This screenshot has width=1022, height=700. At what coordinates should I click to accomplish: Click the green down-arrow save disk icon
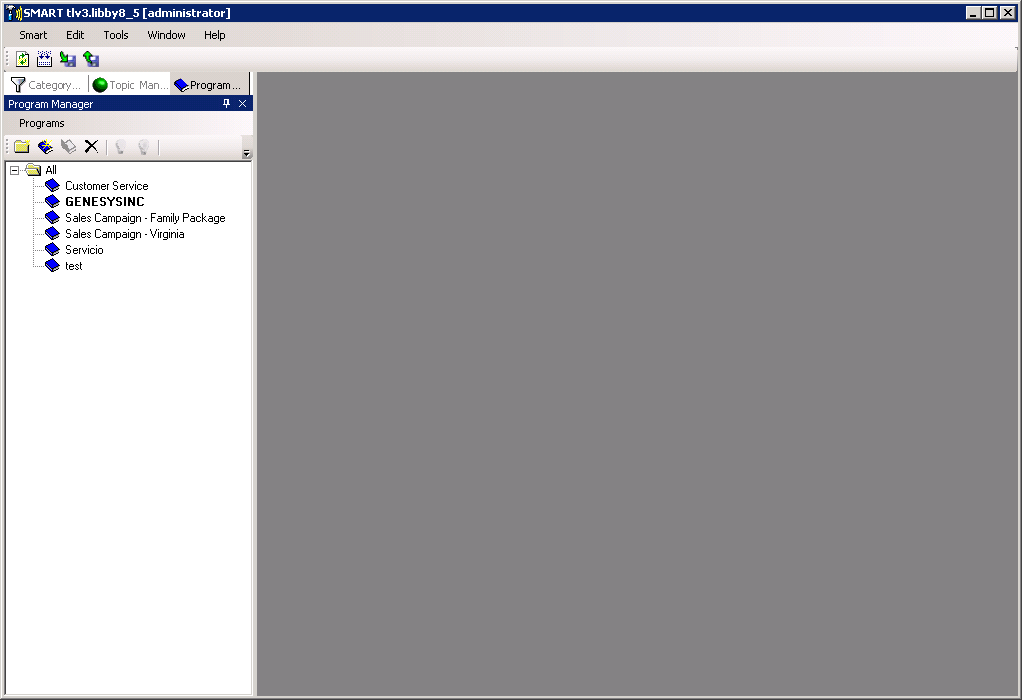pos(68,59)
